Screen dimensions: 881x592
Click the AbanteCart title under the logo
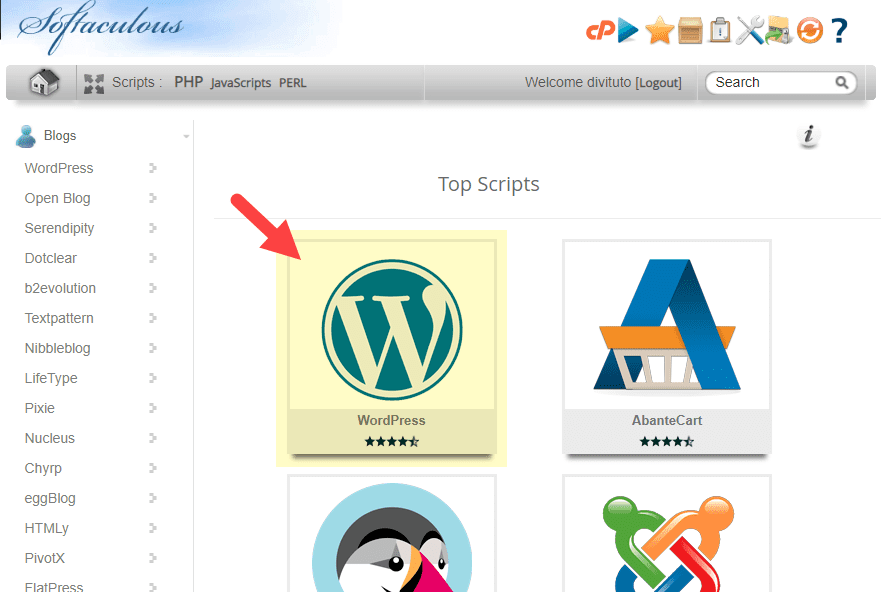tap(667, 420)
